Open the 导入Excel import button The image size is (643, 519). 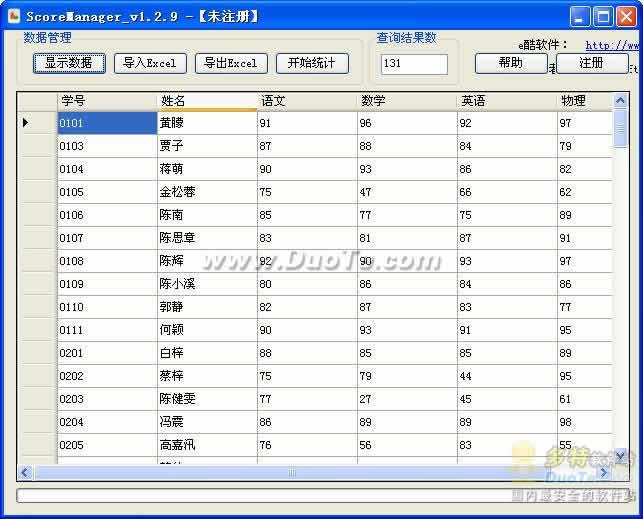coord(150,63)
